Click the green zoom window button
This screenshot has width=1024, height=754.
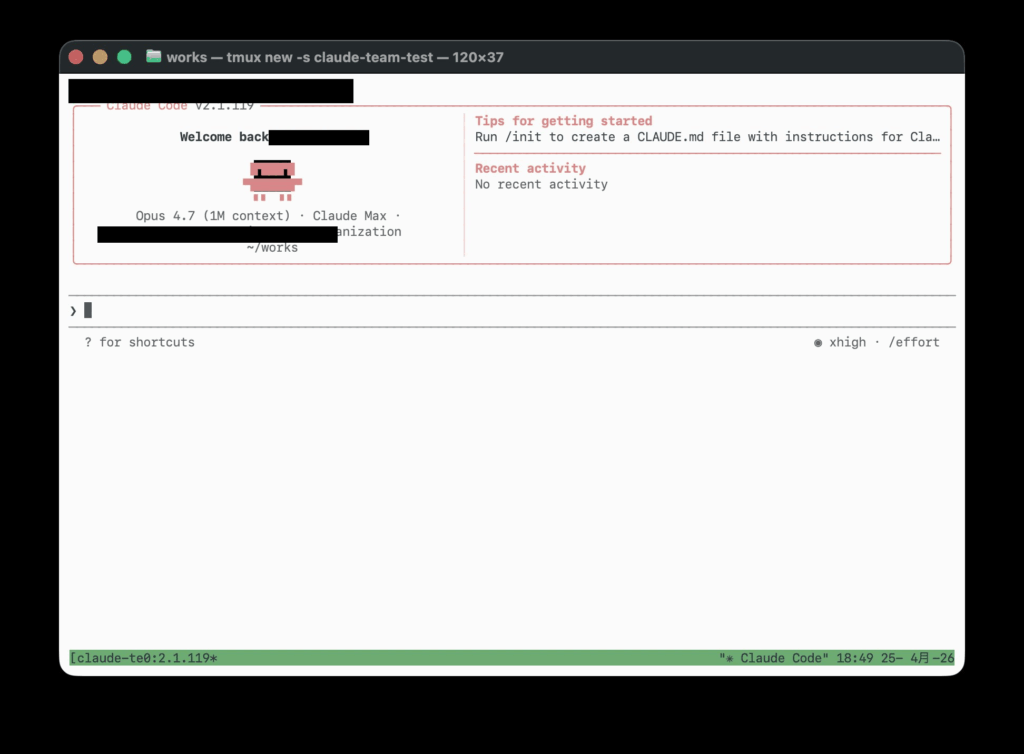click(124, 57)
